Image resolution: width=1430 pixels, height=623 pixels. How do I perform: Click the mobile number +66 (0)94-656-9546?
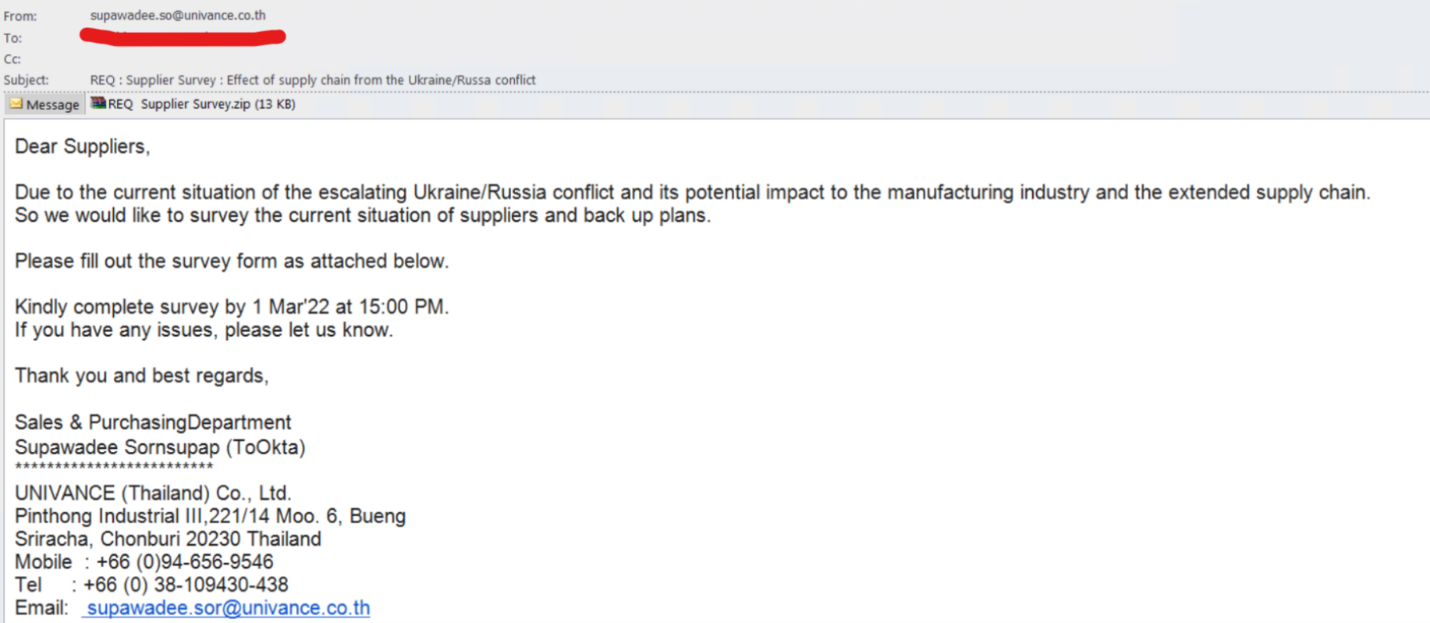pyautogui.click(x=184, y=562)
